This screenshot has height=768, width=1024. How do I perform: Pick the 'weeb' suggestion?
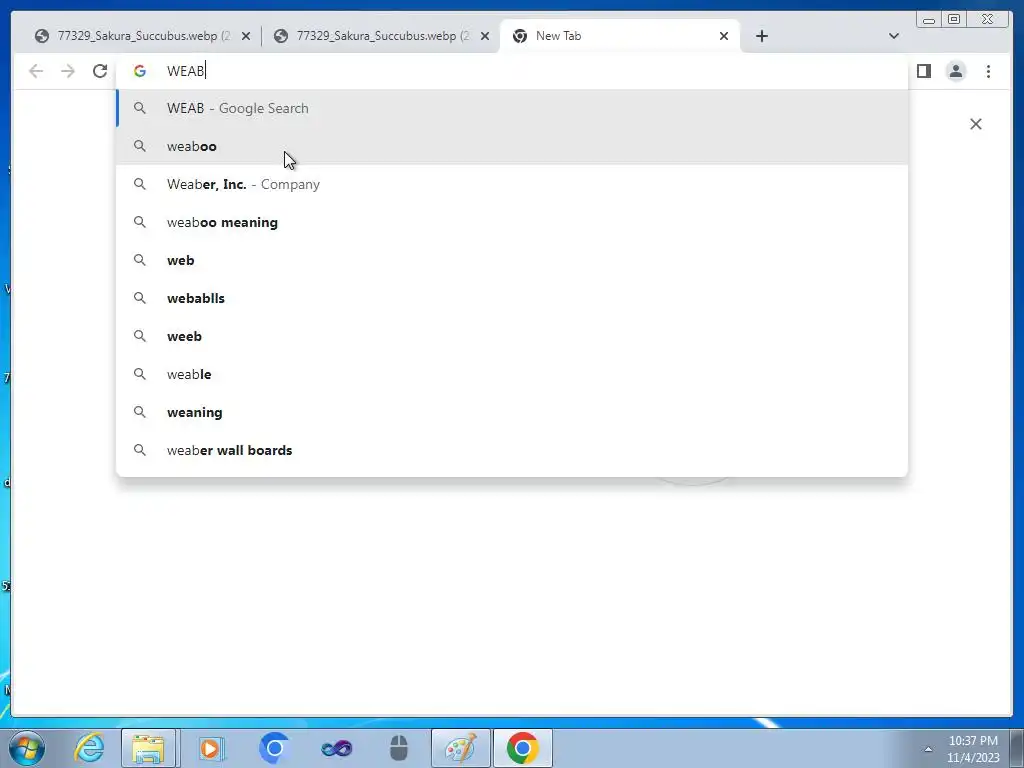tap(512, 336)
